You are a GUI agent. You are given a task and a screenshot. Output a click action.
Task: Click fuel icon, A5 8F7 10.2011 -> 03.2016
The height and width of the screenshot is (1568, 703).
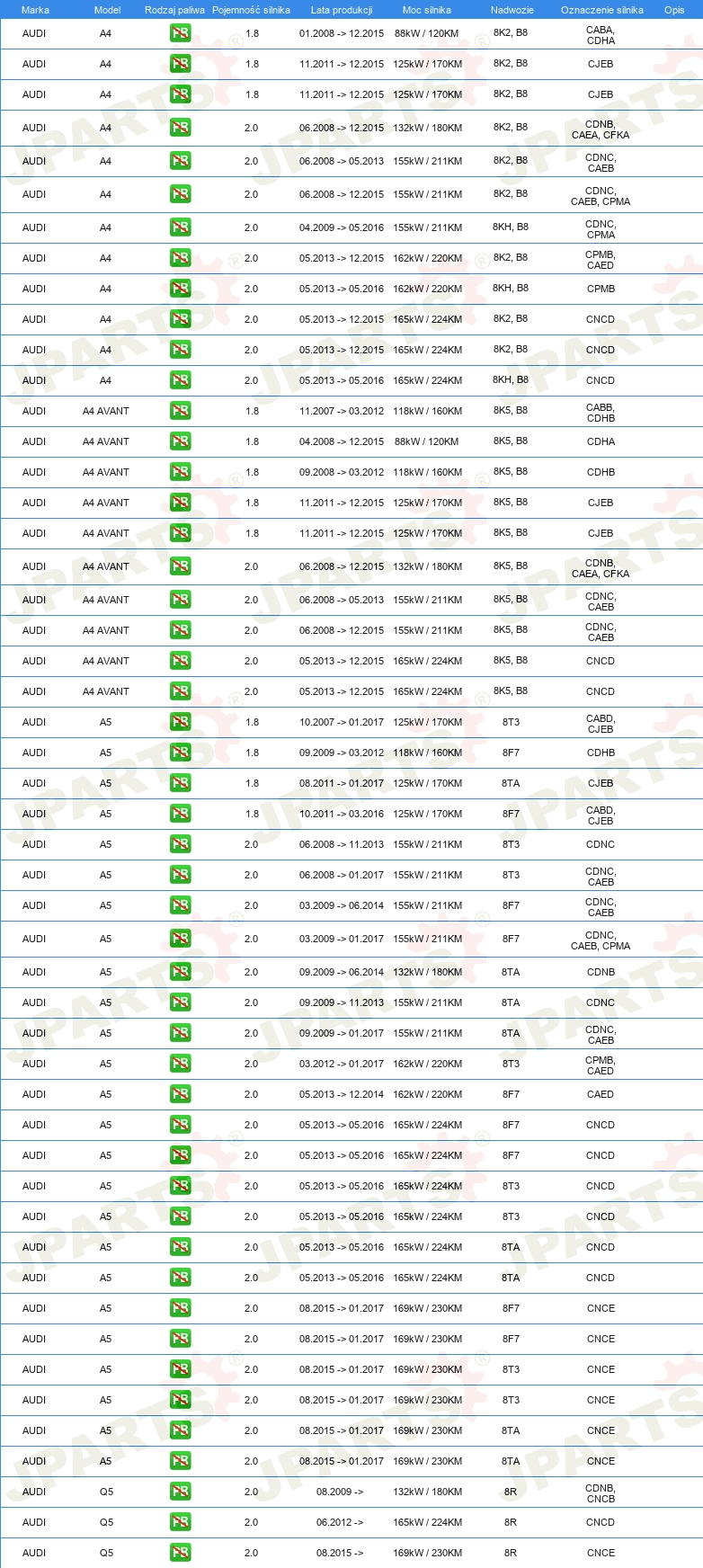pyautogui.click(x=180, y=814)
